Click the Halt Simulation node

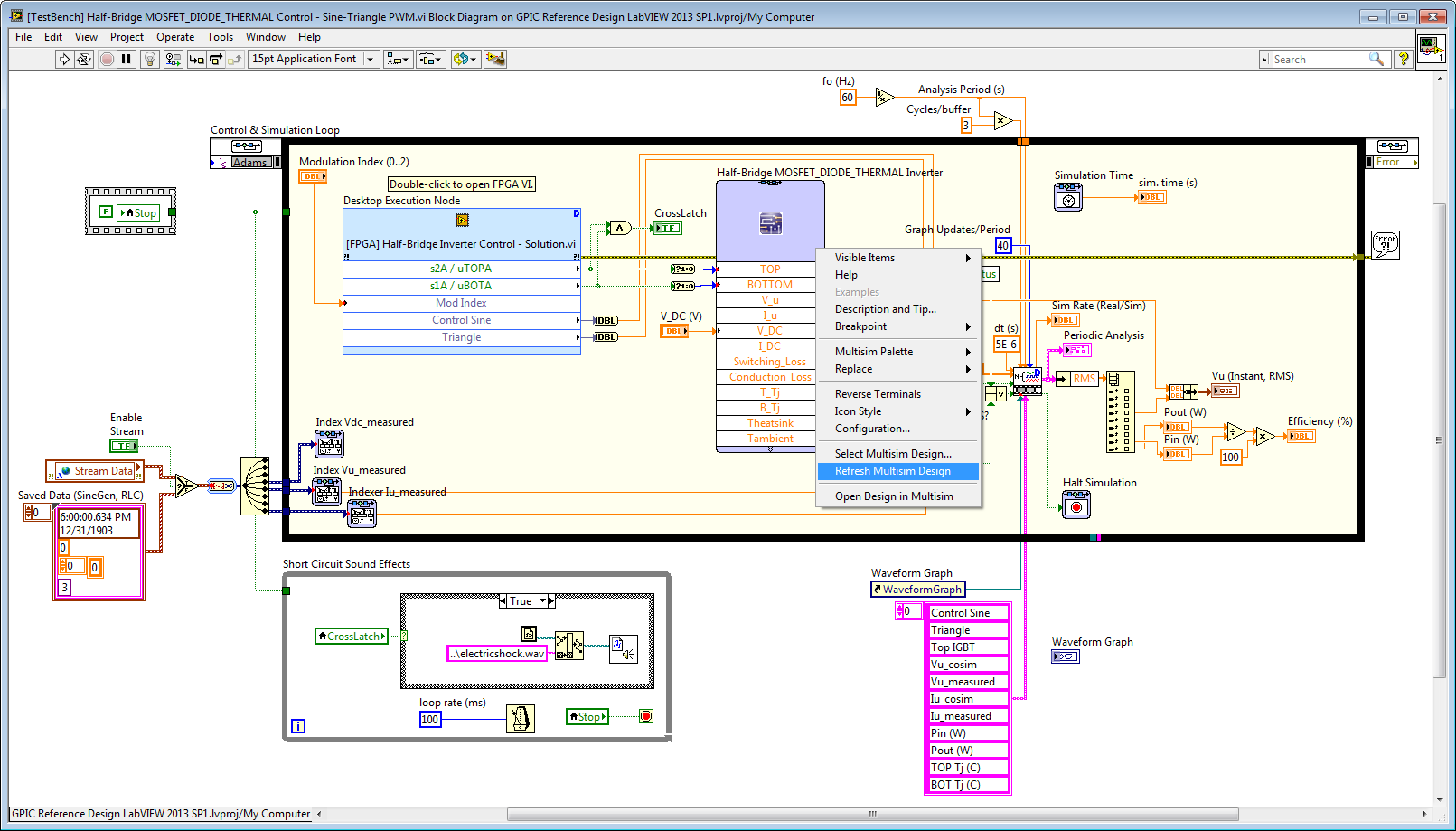coord(1076,505)
